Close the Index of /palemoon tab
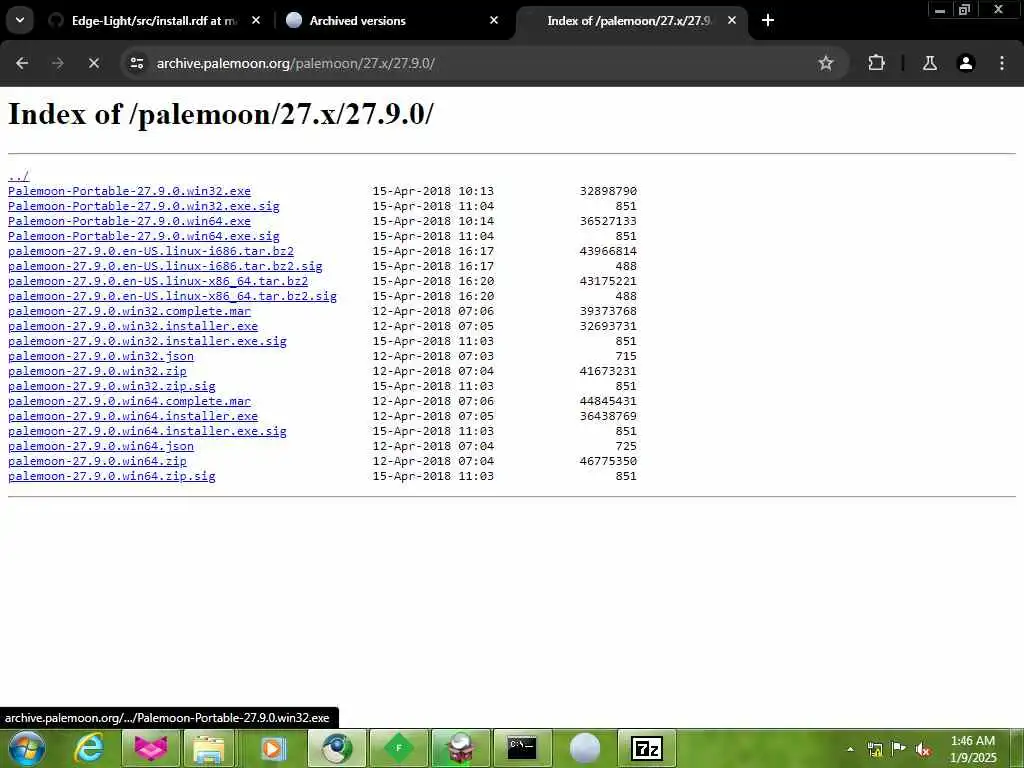The height and width of the screenshot is (768, 1024). pos(731,20)
